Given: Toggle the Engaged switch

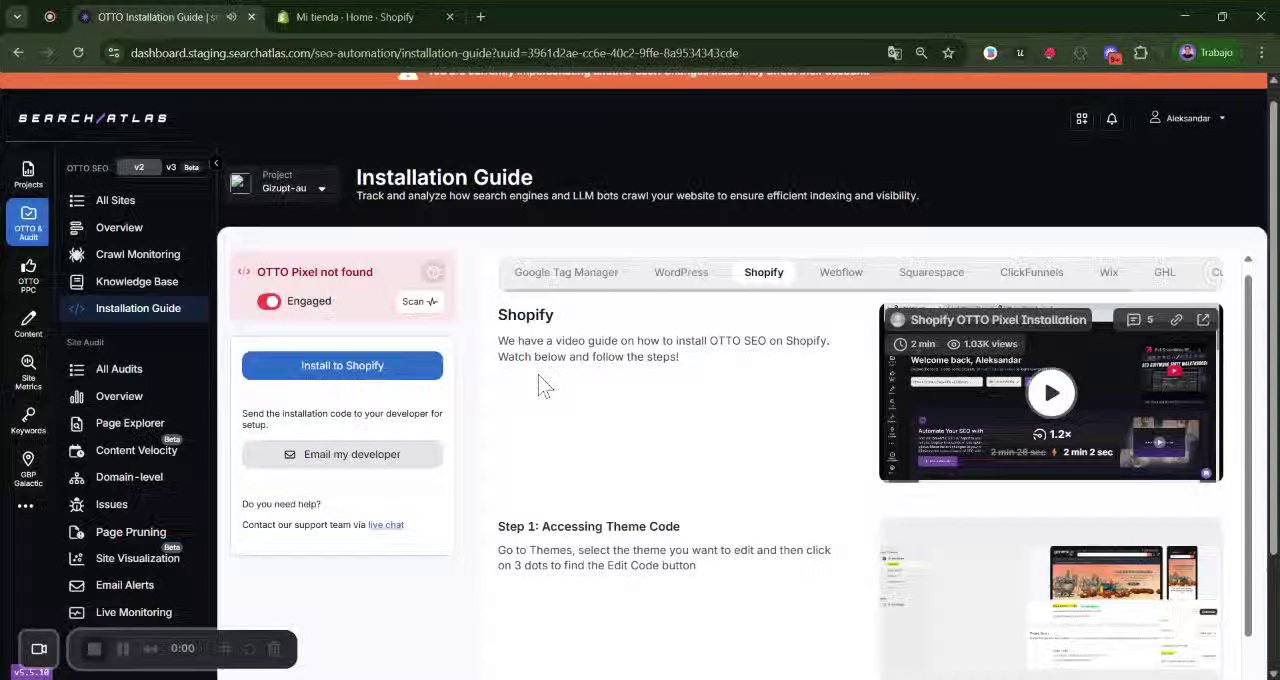Looking at the screenshot, I should point(269,301).
